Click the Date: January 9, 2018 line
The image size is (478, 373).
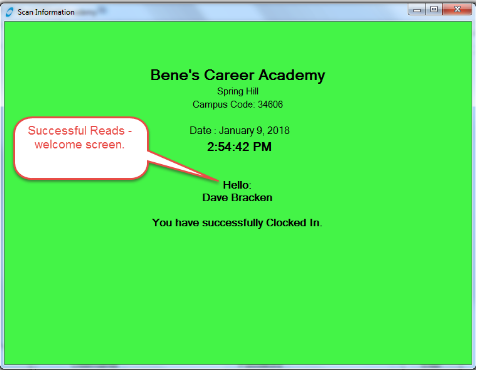pyautogui.click(x=239, y=130)
